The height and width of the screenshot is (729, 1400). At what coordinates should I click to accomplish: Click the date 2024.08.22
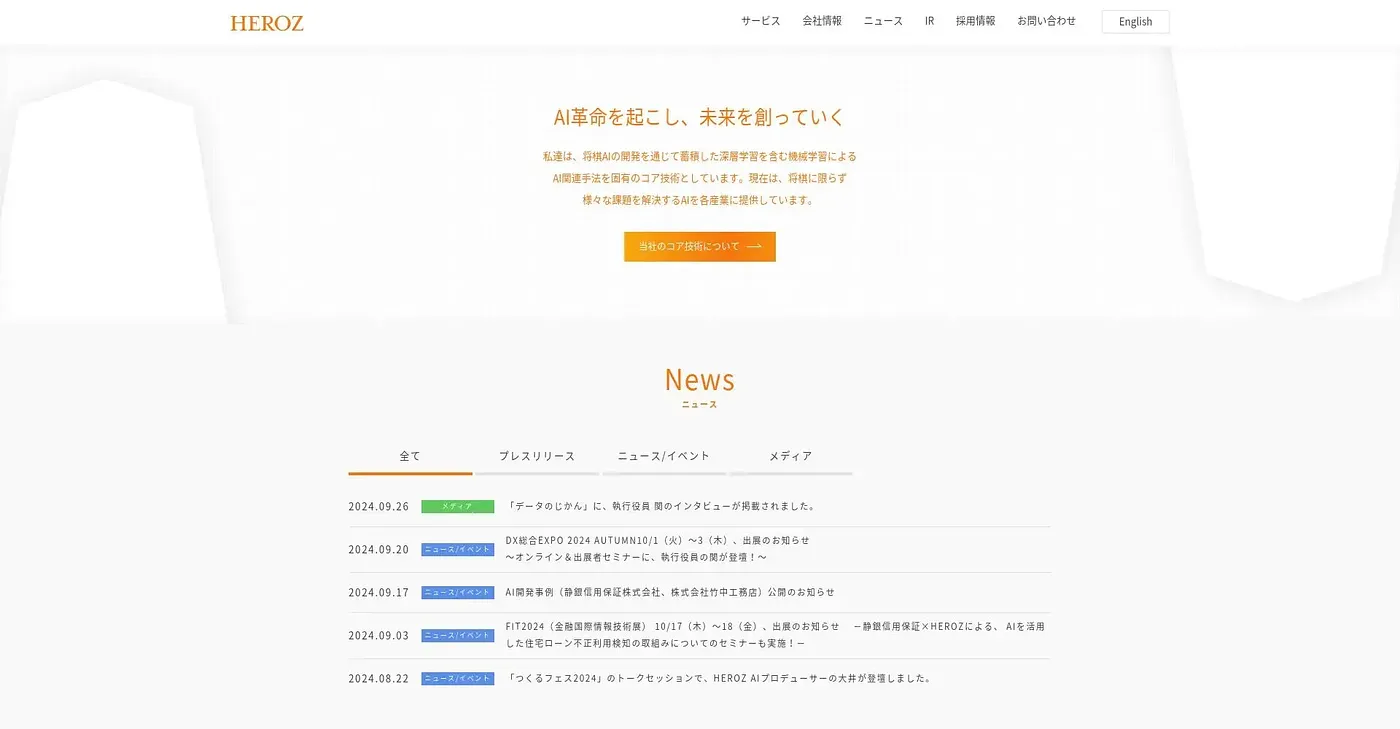coord(379,679)
